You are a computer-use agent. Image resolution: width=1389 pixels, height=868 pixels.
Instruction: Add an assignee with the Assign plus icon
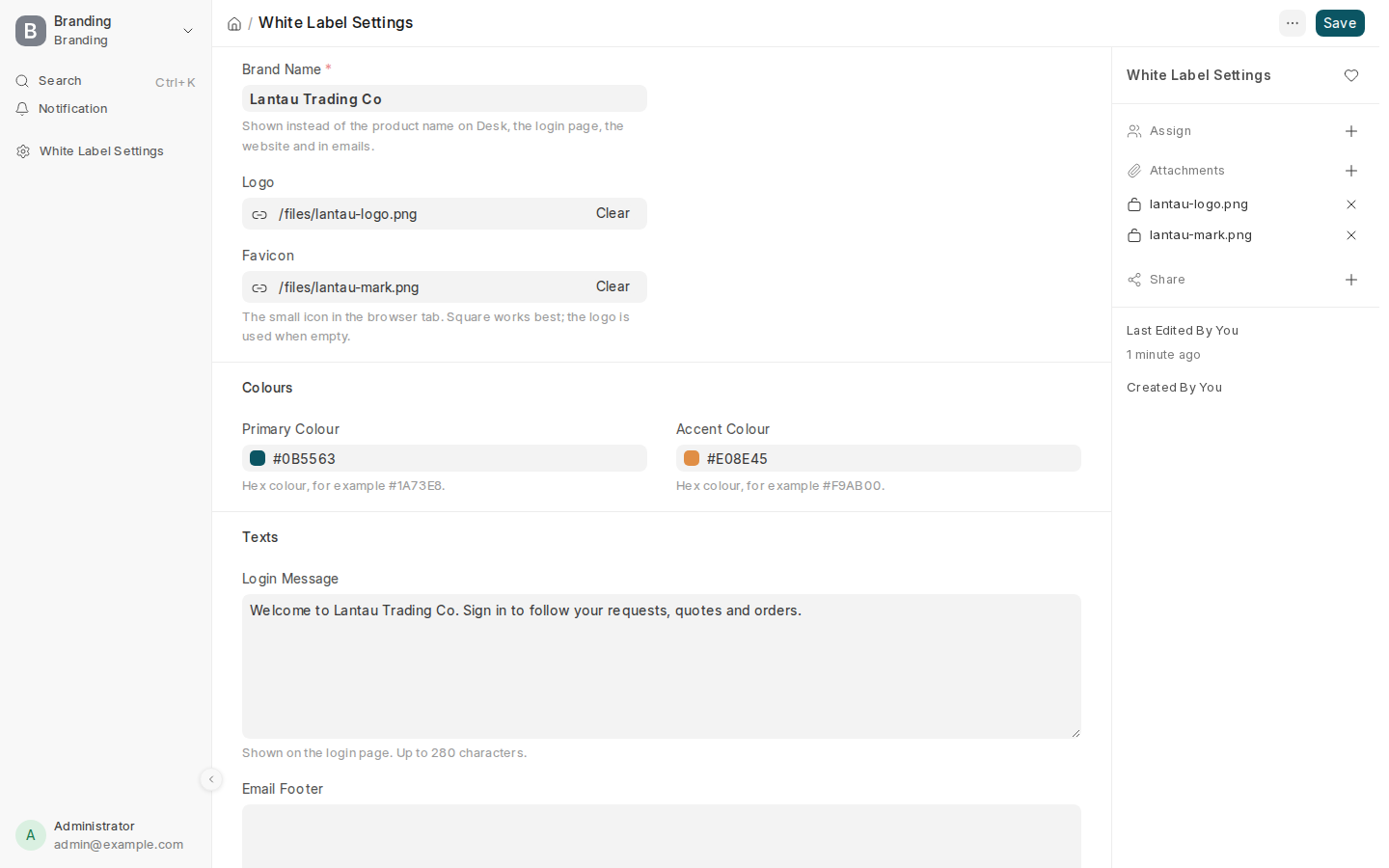[1351, 131]
